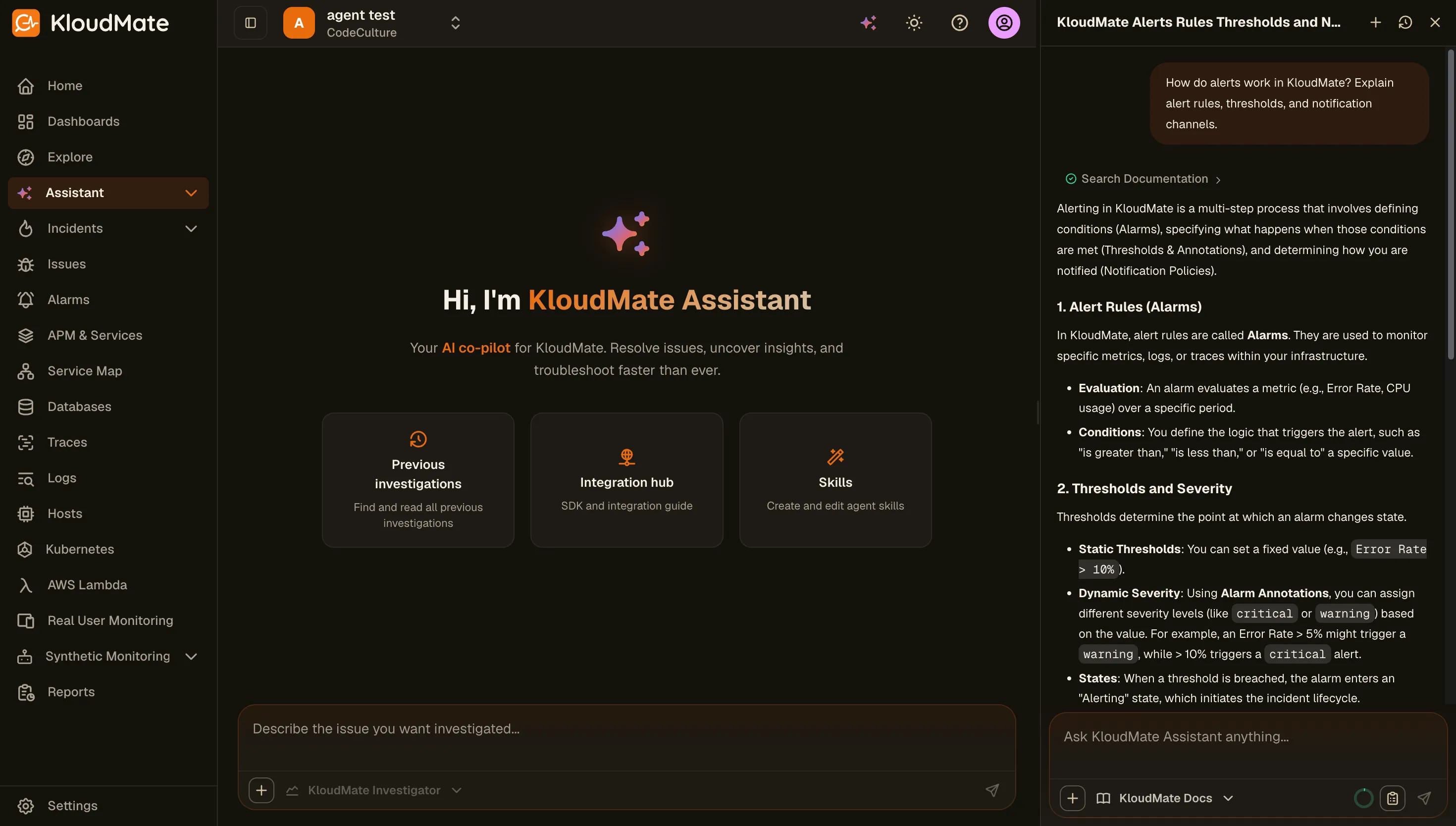Send the investigation prompt
This screenshot has width=1456, height=826.
point(992,790)
